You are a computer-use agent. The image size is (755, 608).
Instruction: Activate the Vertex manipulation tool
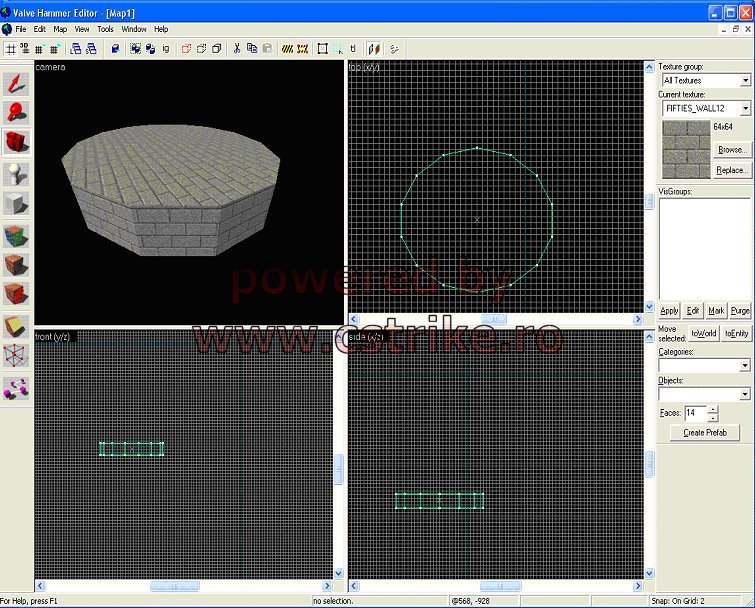coord(16,356)
